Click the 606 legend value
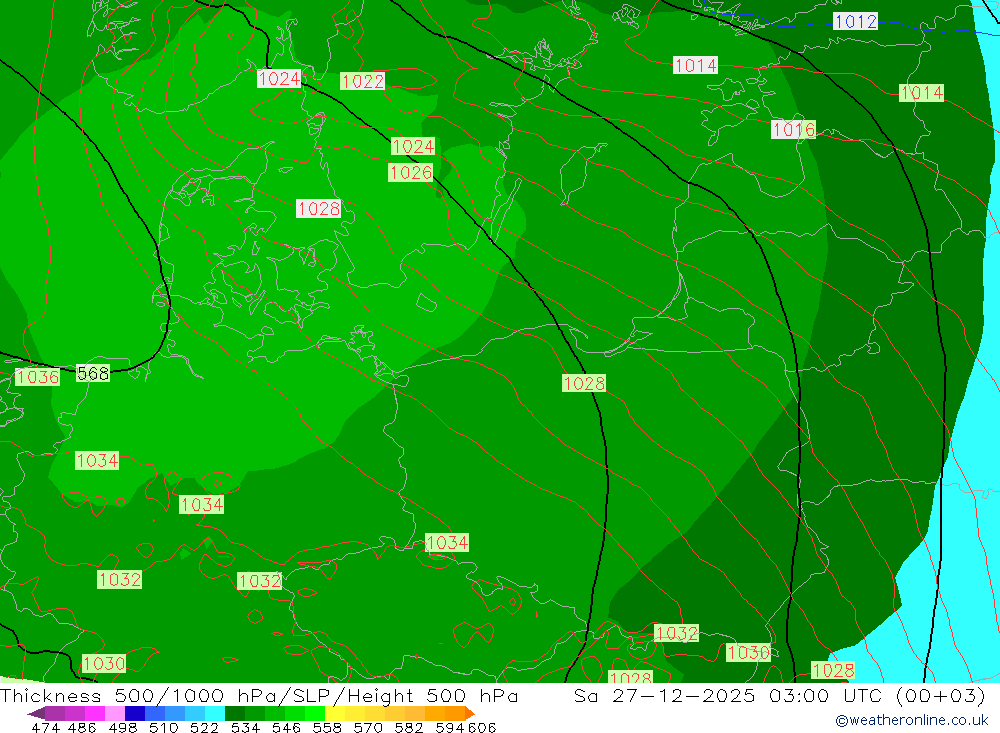The image size is (1000, 733). point(482,727)
